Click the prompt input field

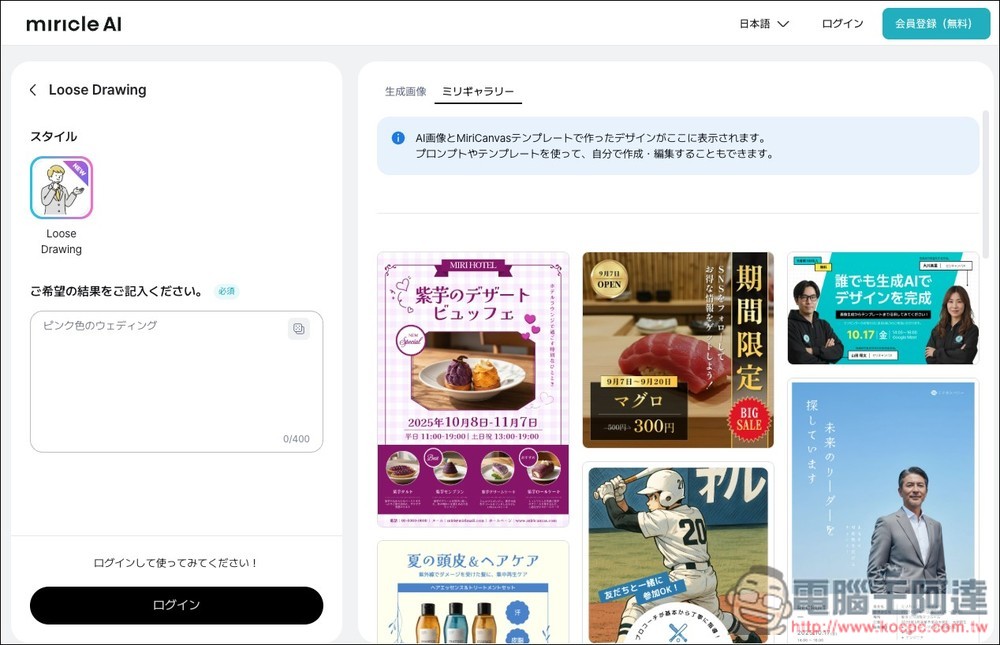point(176,380)
